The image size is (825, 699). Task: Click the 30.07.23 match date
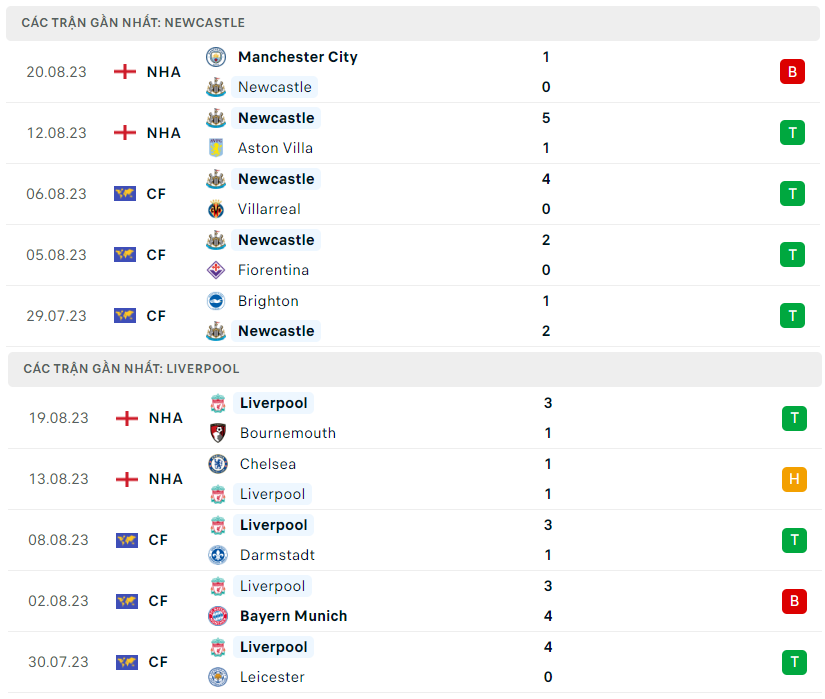coord(58,662)
